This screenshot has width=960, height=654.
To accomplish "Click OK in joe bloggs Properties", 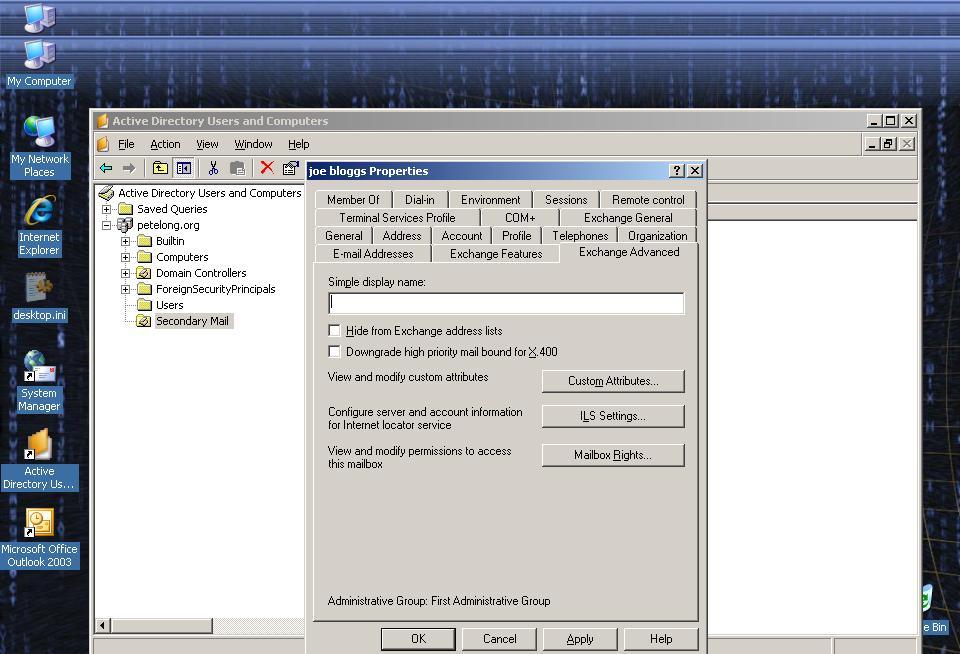I will 418,639.
